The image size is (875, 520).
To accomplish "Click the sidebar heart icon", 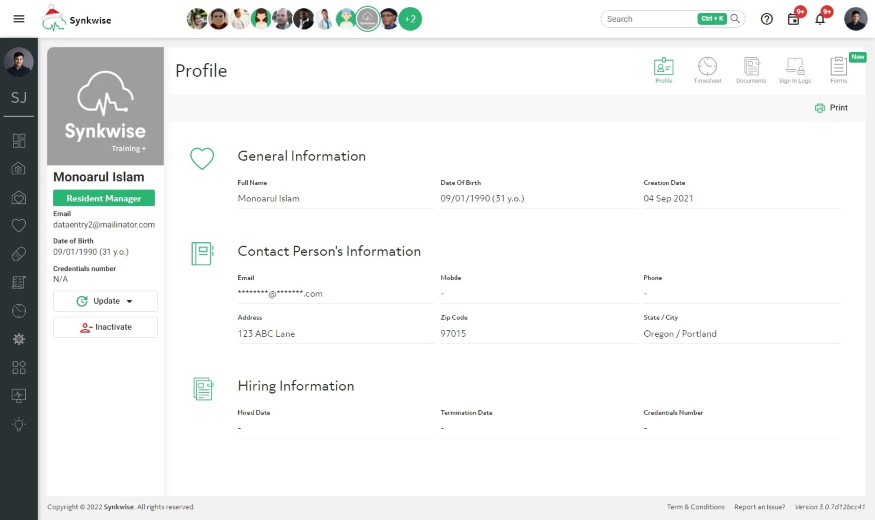I will [18, 225].
